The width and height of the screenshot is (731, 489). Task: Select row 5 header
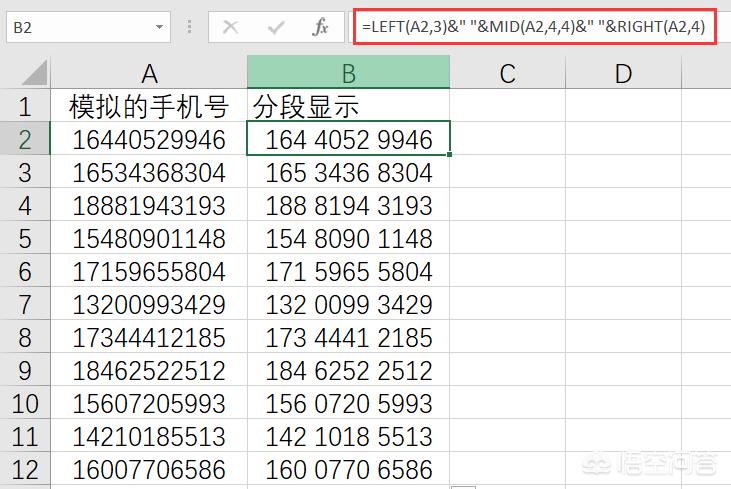coord(25,237)
